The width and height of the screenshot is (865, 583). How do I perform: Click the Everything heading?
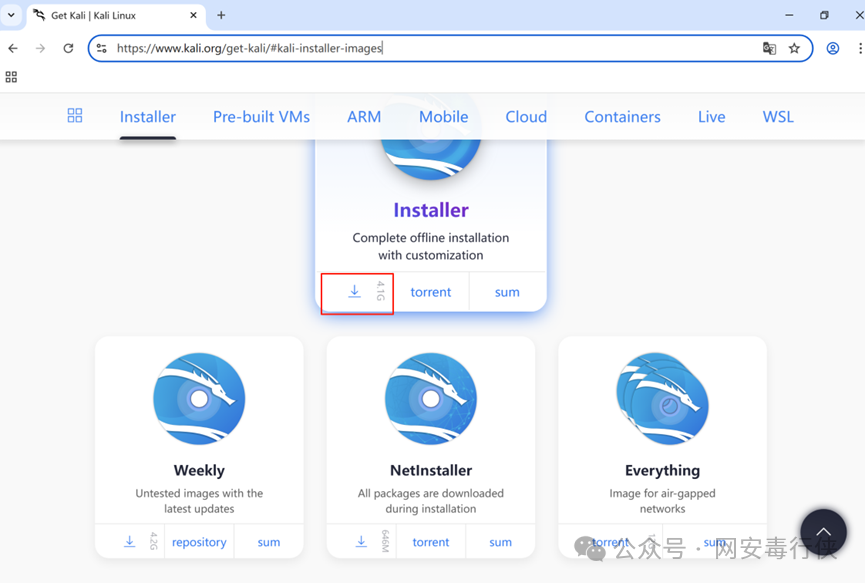663,470
